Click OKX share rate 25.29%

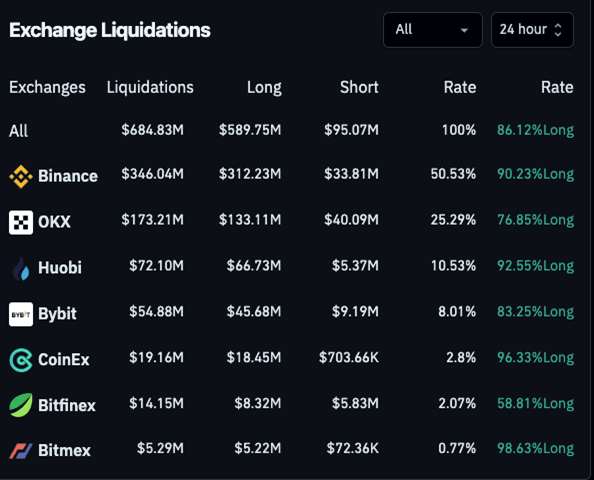point(453,220)
